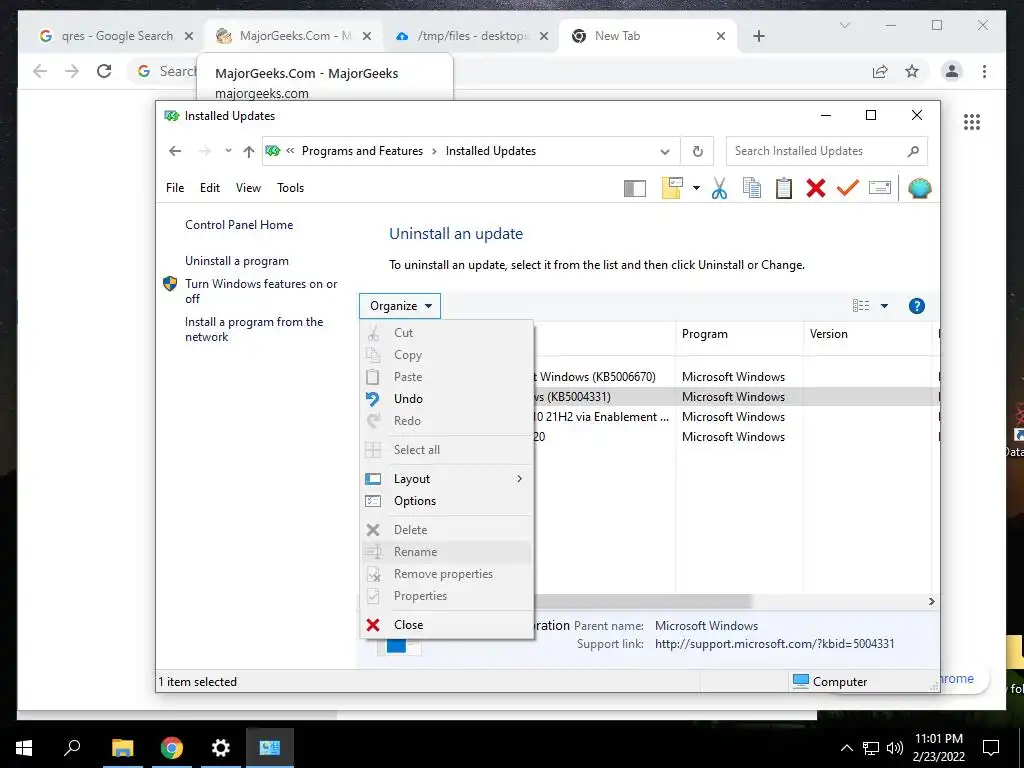Viewport: 1024px width, 768px height.
Task: Click the refresh button in address bar
Action: point(697,152)
